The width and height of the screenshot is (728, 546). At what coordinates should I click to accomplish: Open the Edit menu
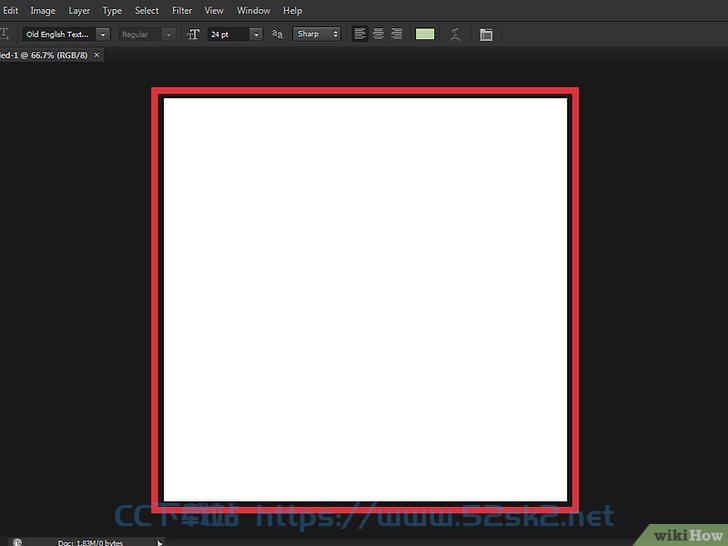point(10,10)
